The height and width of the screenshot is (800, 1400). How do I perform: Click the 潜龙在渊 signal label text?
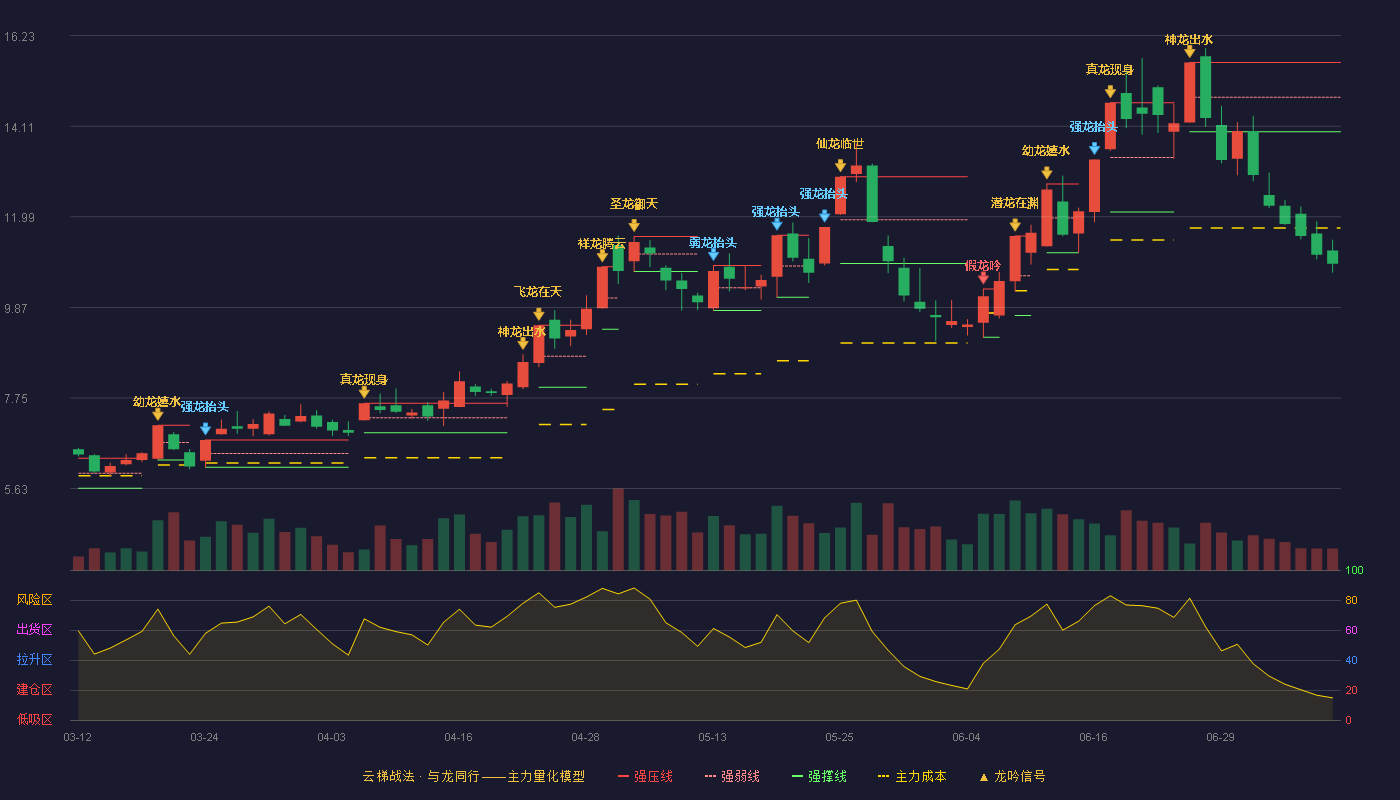(1015, 203)
